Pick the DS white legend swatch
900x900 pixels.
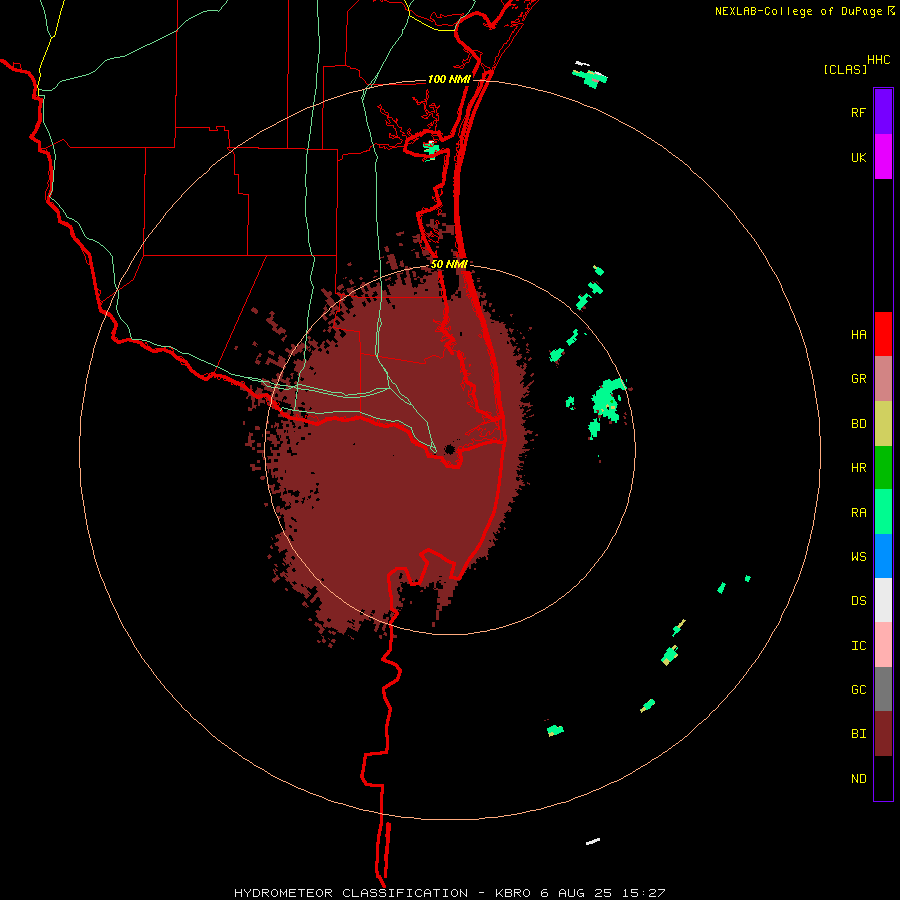(x=883, y=600)
